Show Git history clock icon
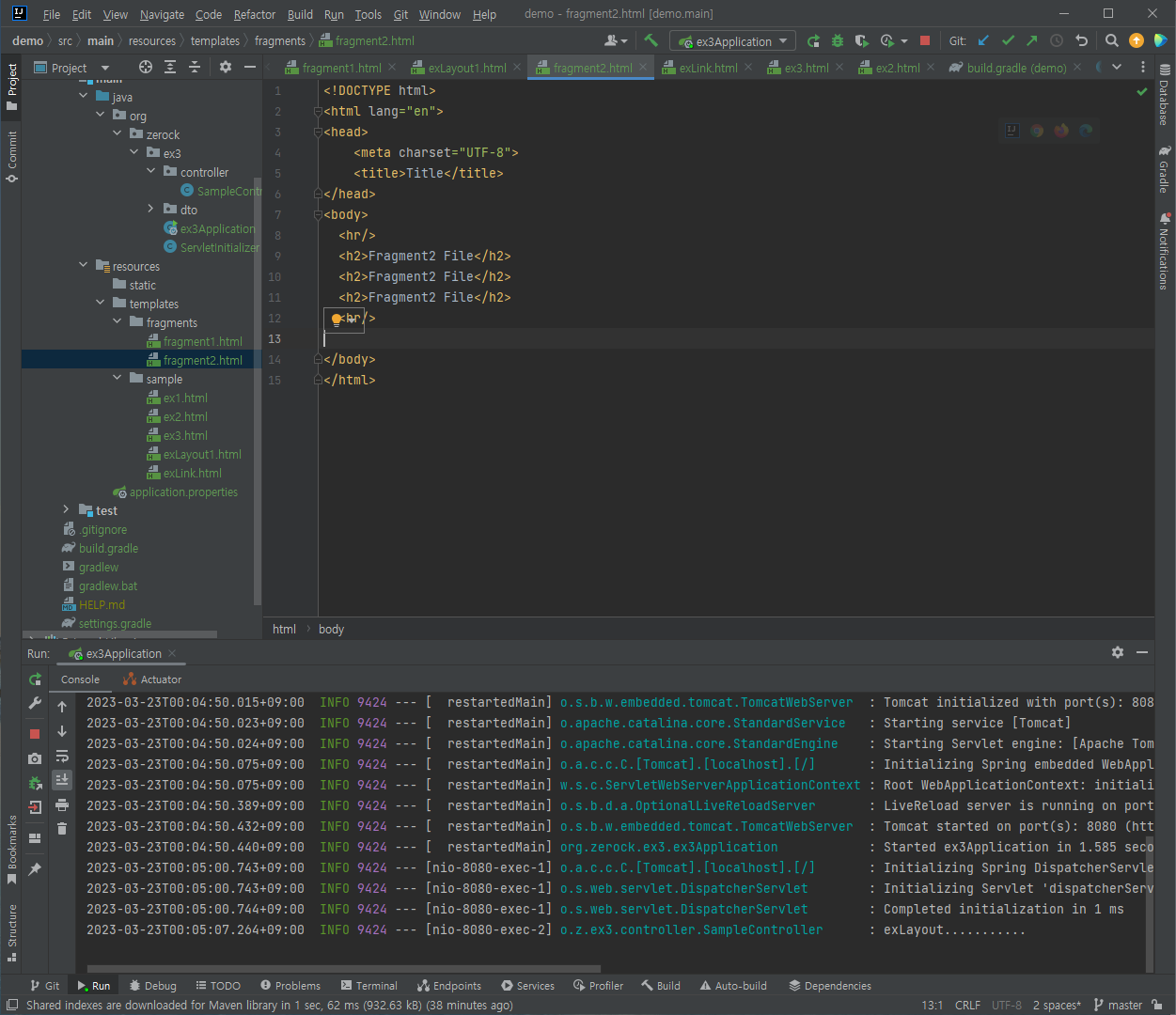Image resolution: width=1176 pixels, height=1015 pixels. coord(1057,40)
